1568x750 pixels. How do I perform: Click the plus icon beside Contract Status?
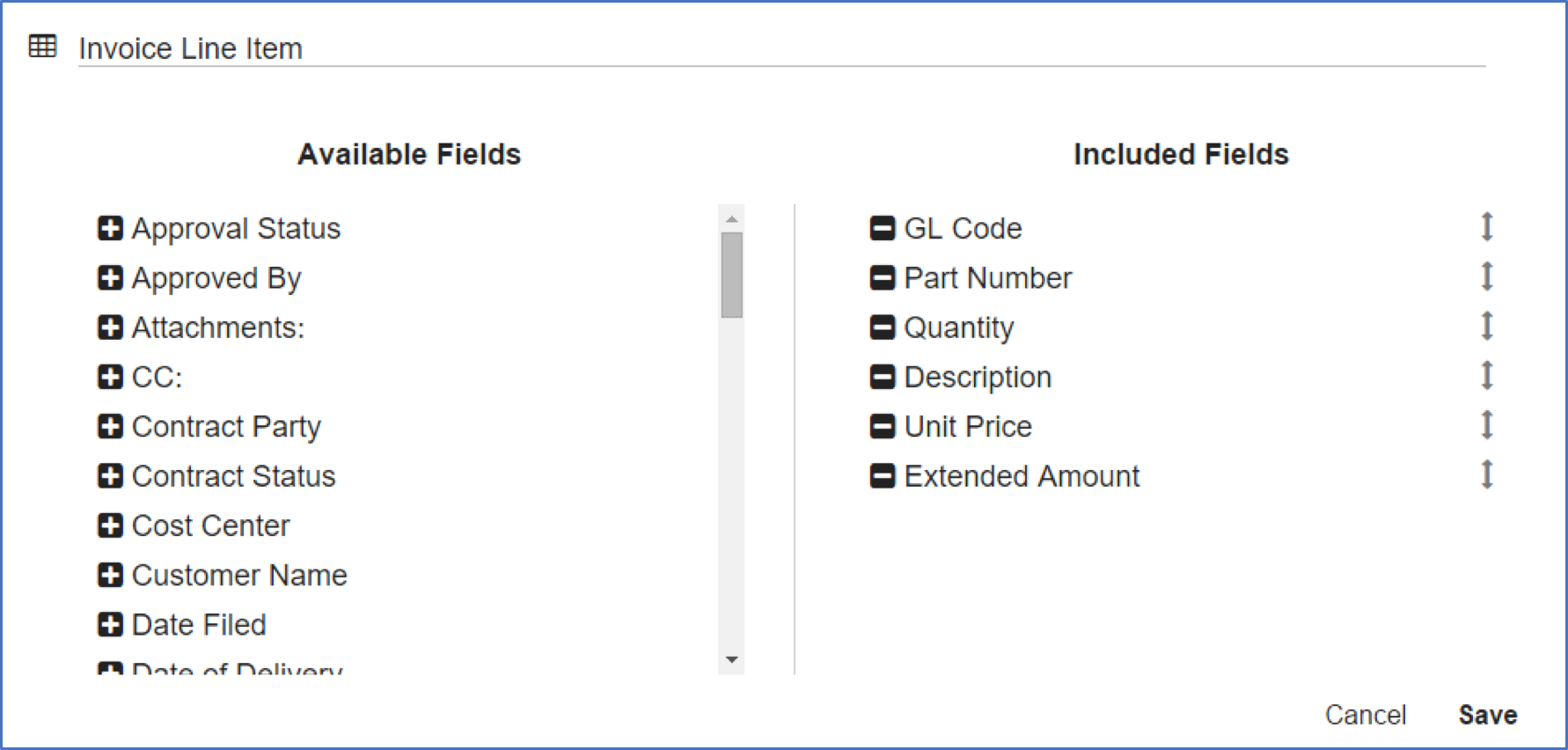(110, 476)
